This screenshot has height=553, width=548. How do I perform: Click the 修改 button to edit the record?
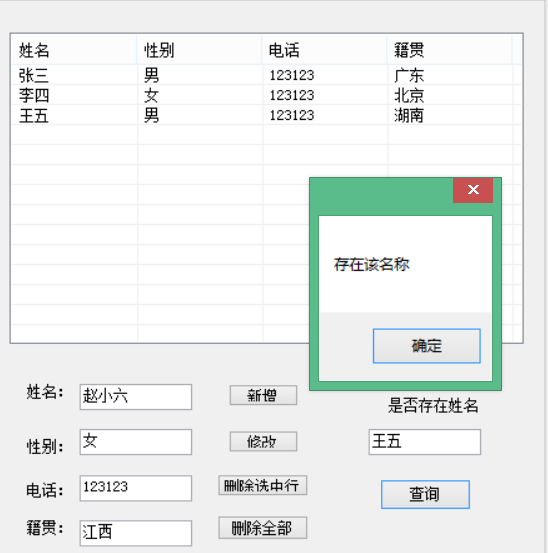coord(263,441)
